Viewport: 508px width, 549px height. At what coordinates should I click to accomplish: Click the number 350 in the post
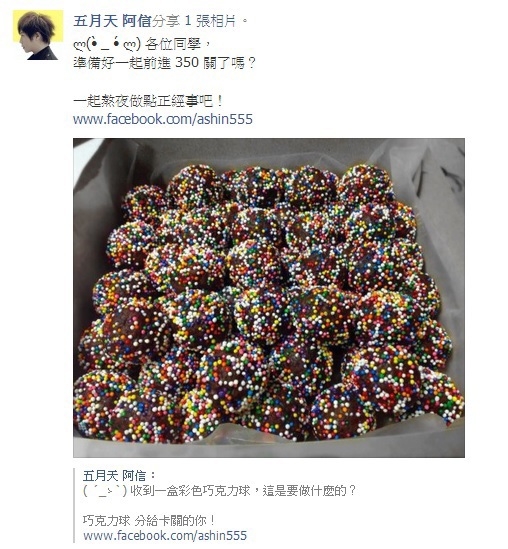coord(187,63)
